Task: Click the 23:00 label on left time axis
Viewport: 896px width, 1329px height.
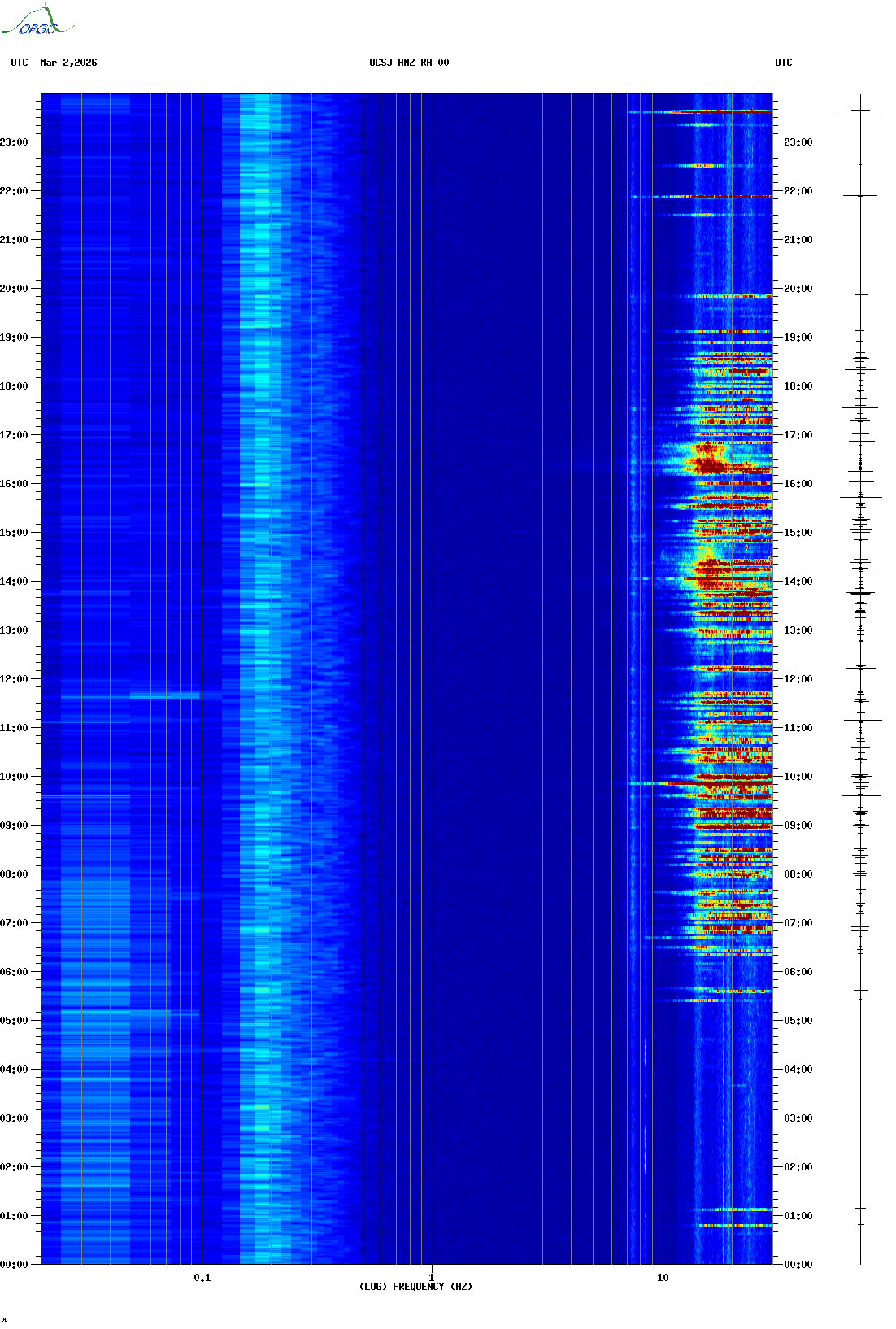Action: point(14,142)
